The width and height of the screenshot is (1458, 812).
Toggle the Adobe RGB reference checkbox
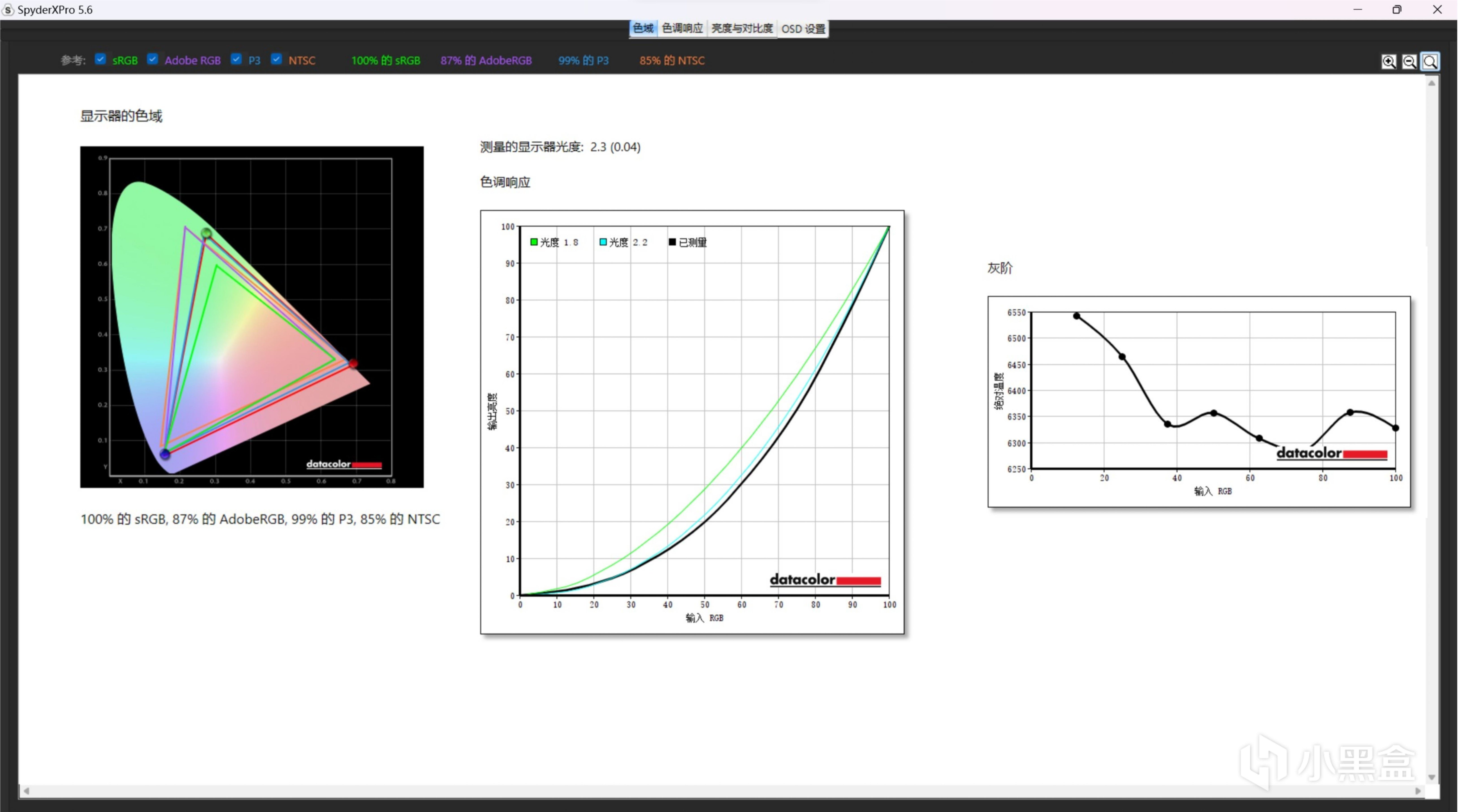pyautogui.click(x=153, y=59)
